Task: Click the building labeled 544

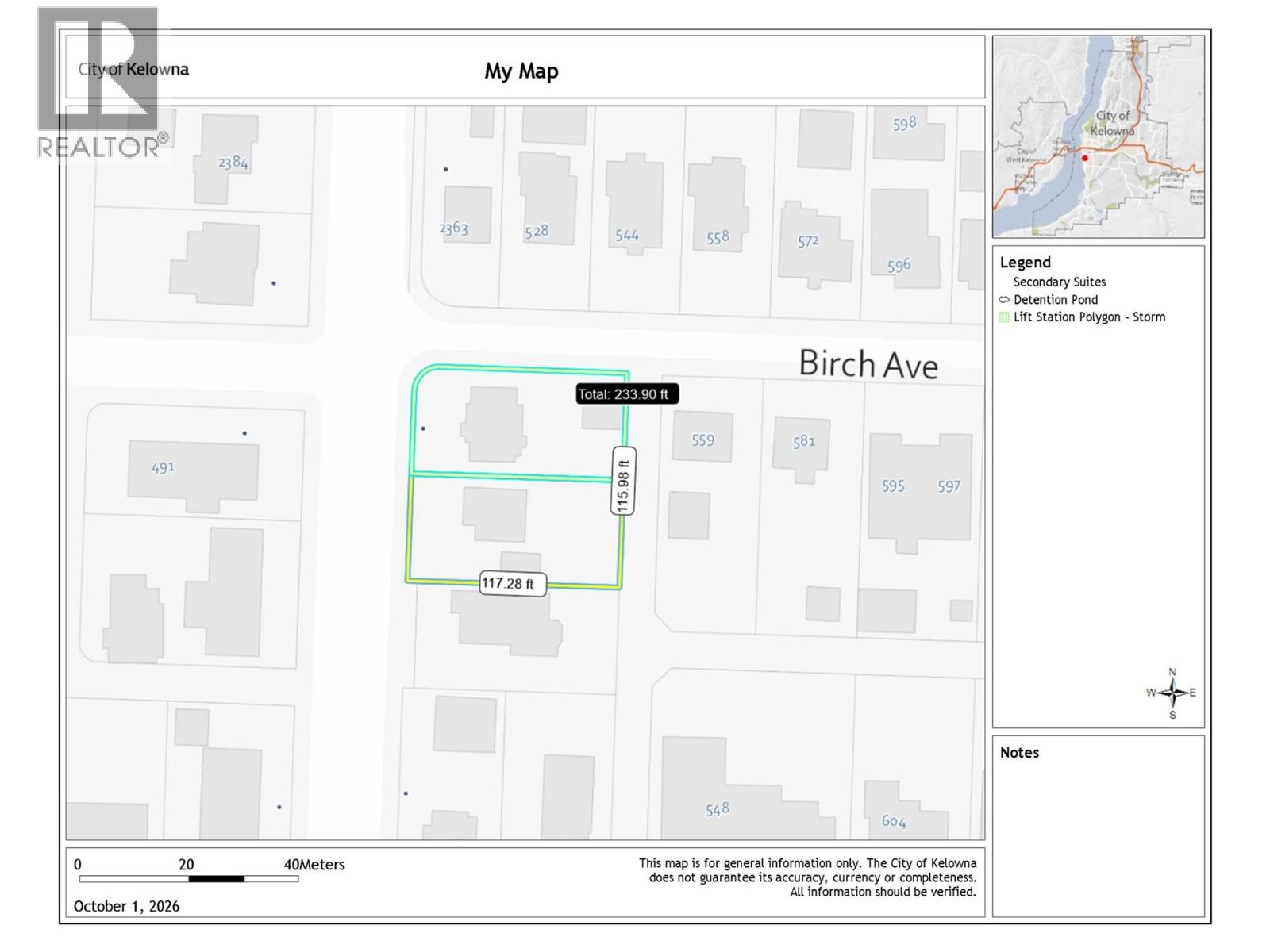Action: tap(634, 204)
